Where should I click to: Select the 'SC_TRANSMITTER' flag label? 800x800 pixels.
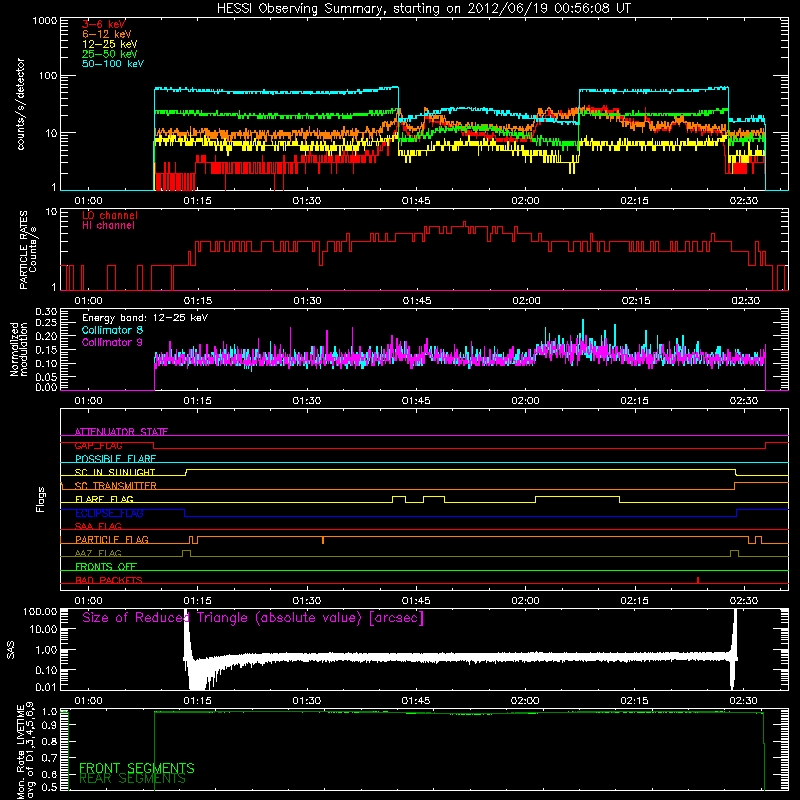116,486
